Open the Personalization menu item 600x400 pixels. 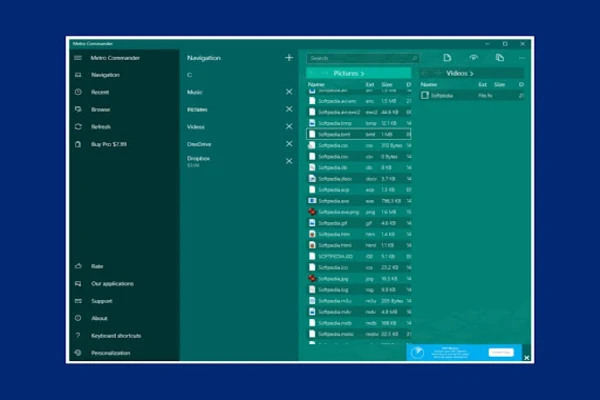[x=111, y=353]
